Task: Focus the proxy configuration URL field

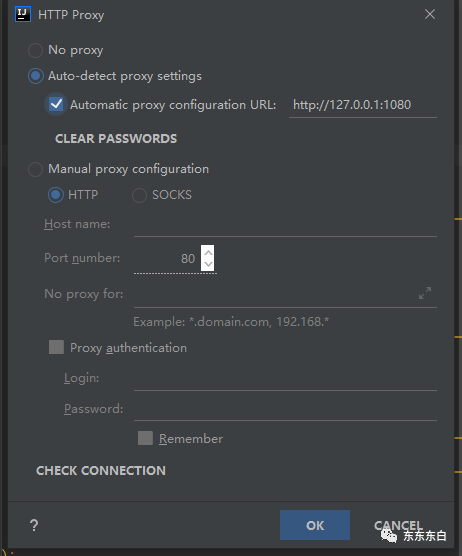Action: click(363, 105)
